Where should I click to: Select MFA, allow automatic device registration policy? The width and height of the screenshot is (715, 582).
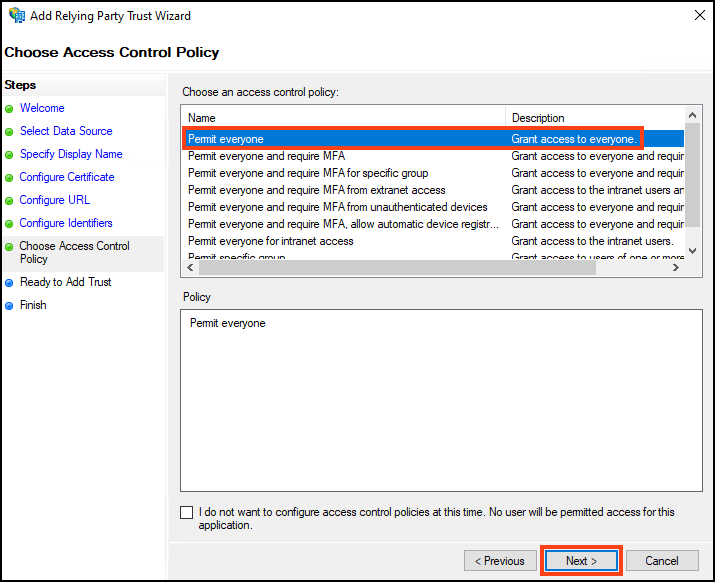pyautogui.click(x=433, y=224)
